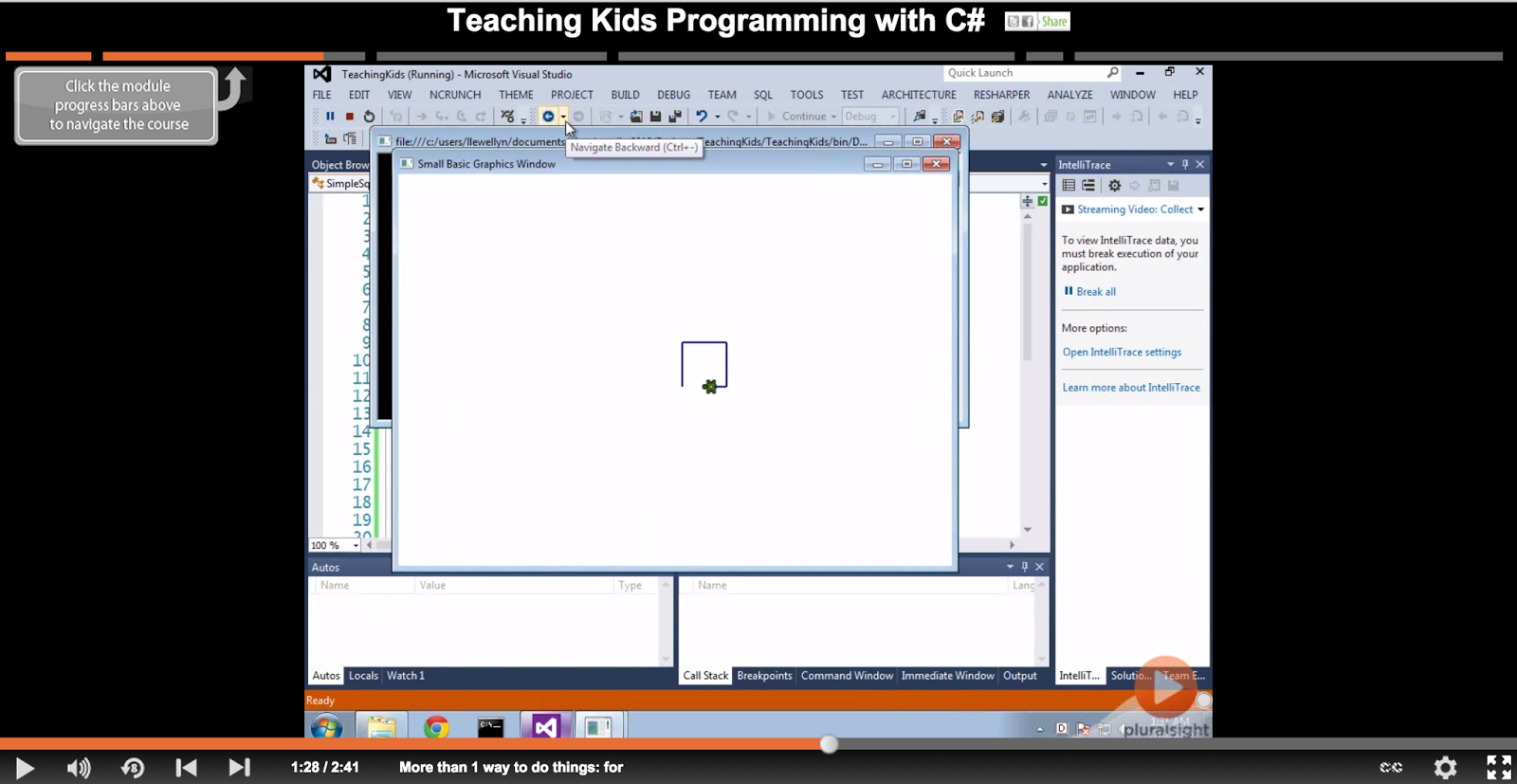The height and width of the screenshot is (784, 1517).
Task: Expand the Continue button dropdown arrow
Action: [x=833, y=117]
